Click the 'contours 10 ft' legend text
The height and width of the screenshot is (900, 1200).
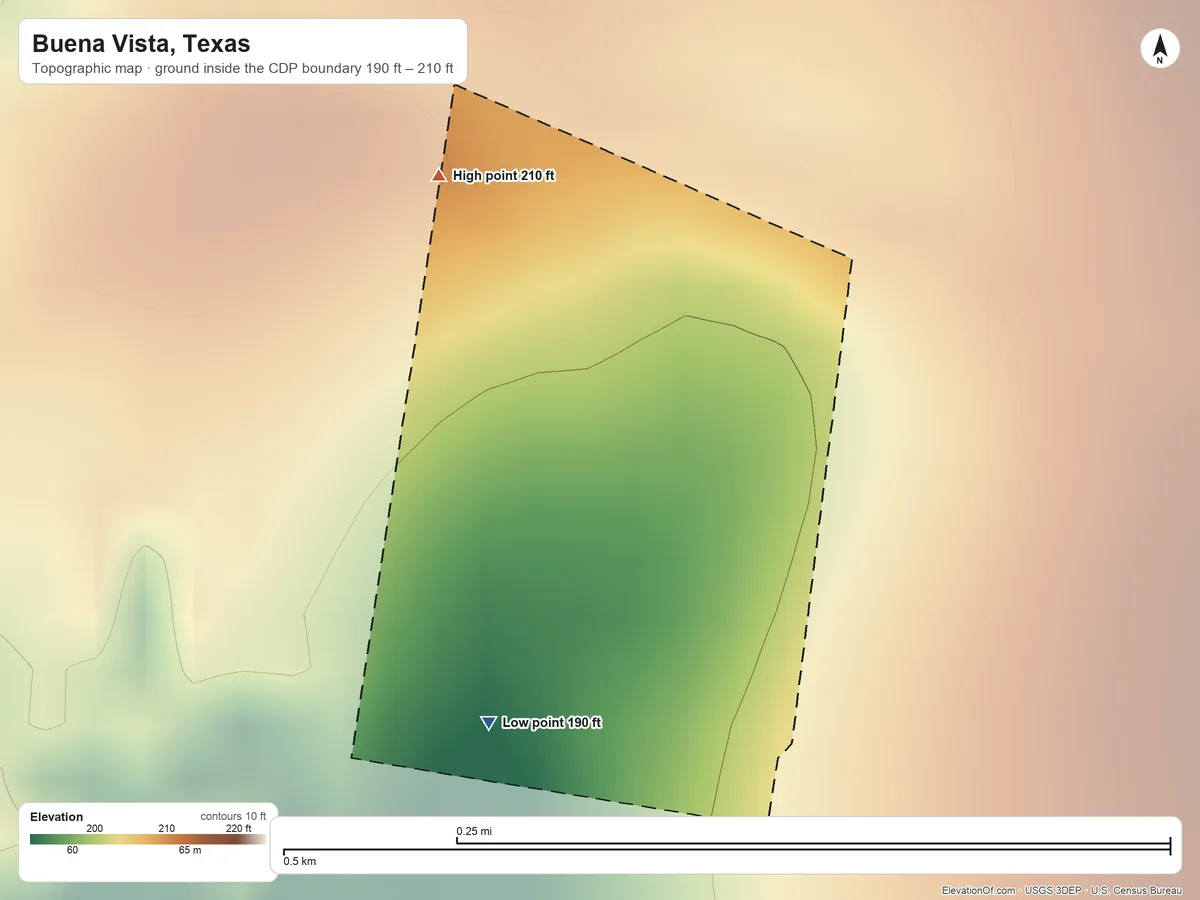233,817
